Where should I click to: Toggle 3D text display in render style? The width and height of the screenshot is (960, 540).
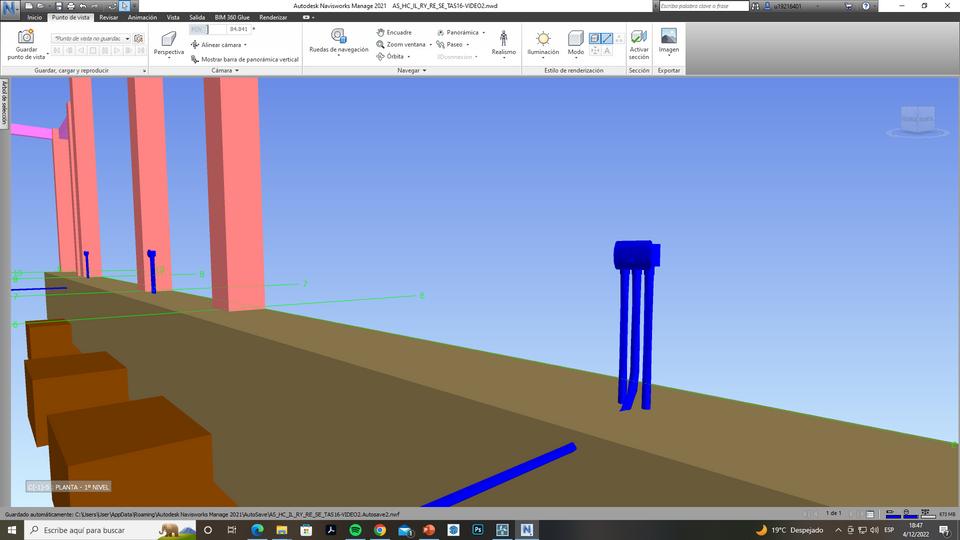click(607, 51)
